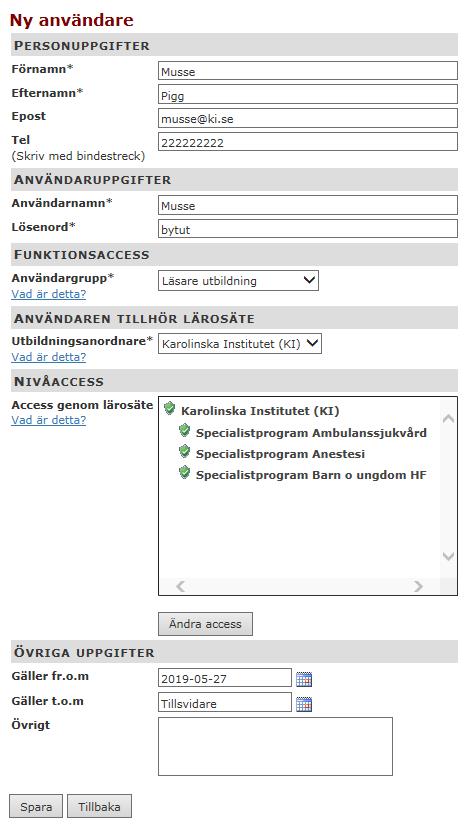Viewport: 469px width, 826px height.
Task: Open 'Vad är detta?' link under Utbildningsanordnare
Action: coord(48,357)
